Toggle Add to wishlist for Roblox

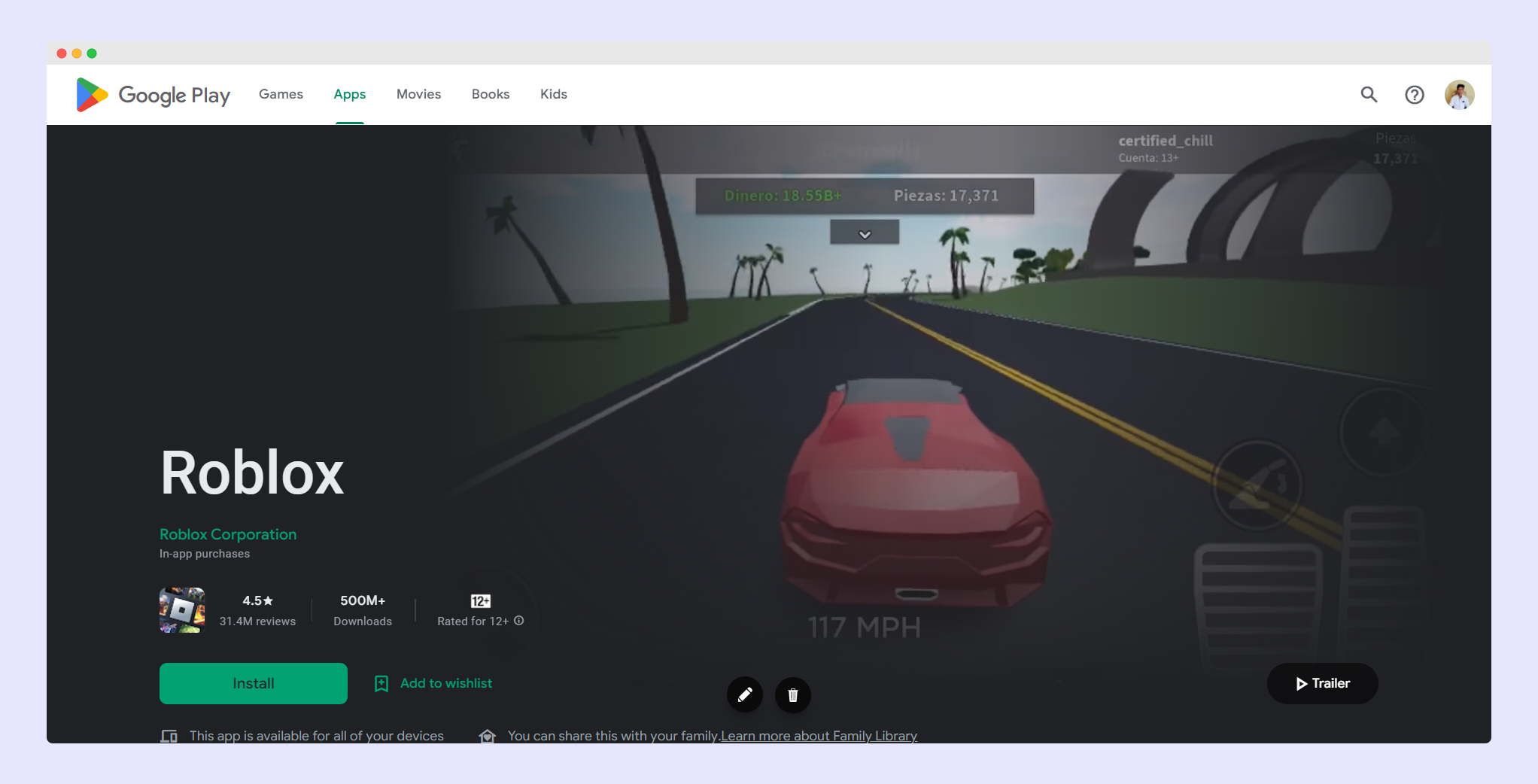(433, 683)
